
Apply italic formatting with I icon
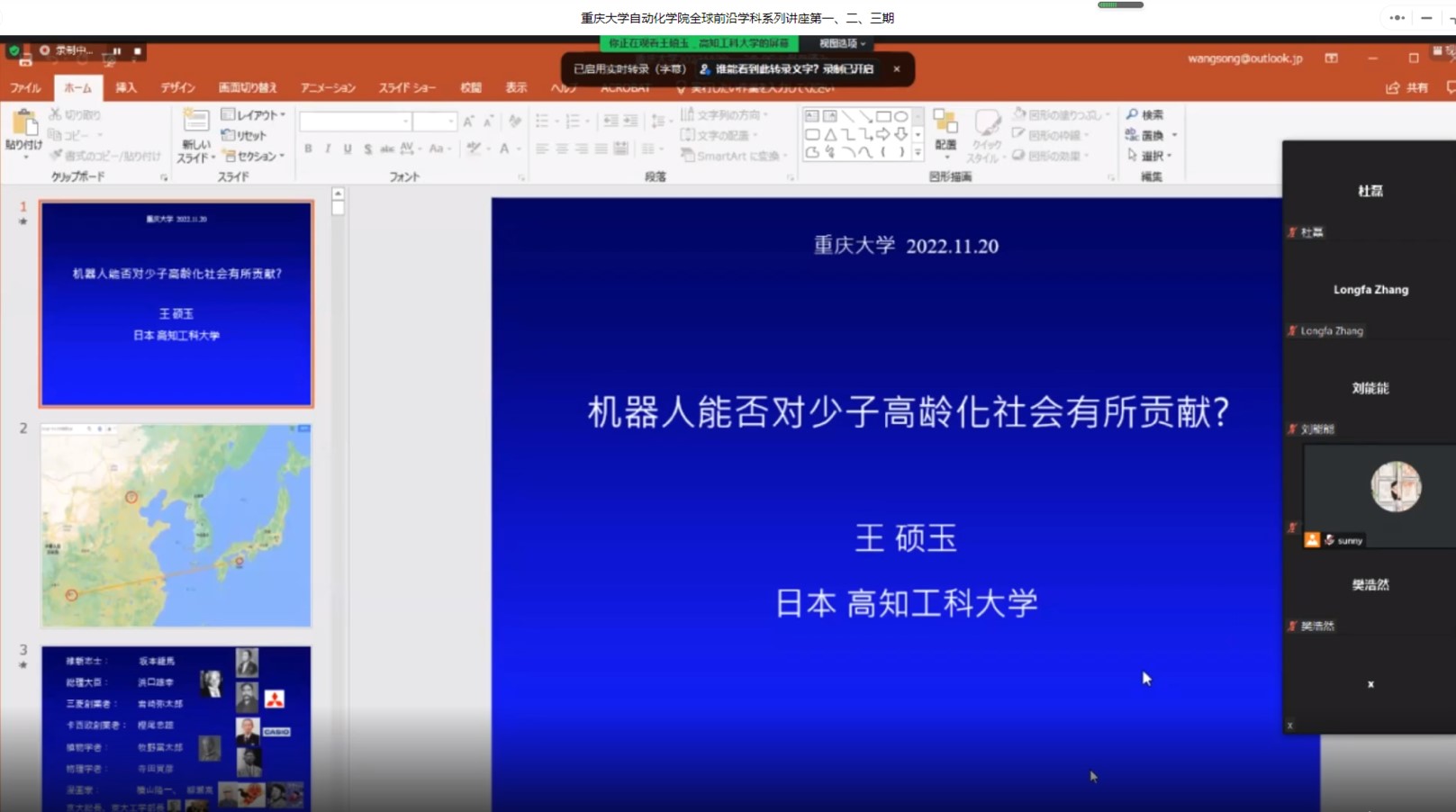click(328, 149)
